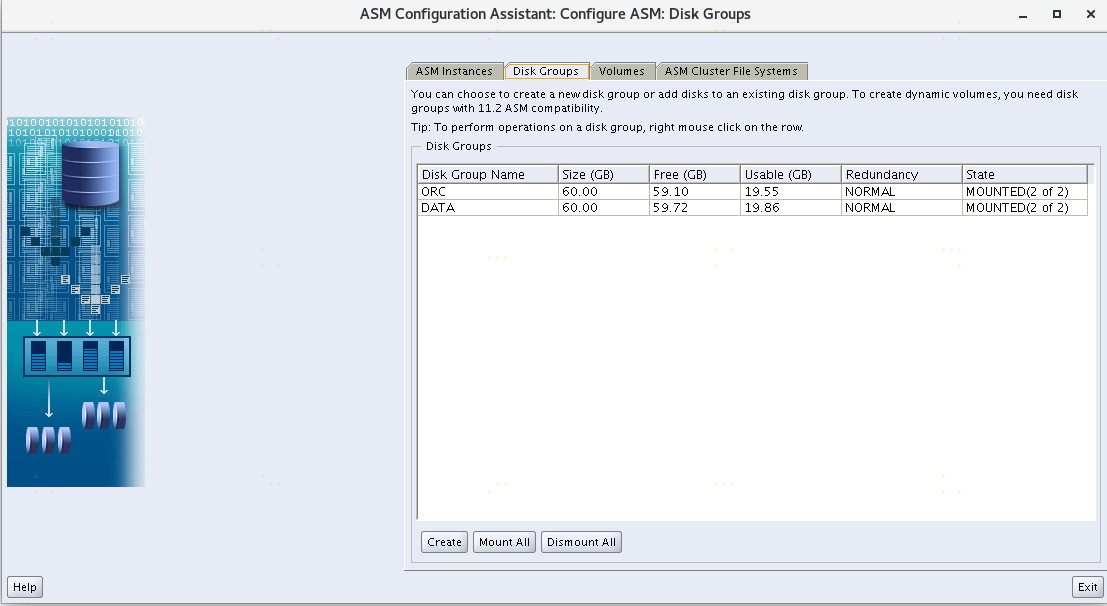Select the Disk Groups tab
Screen dimensions: 1107x606
click(x=546, y=71)
